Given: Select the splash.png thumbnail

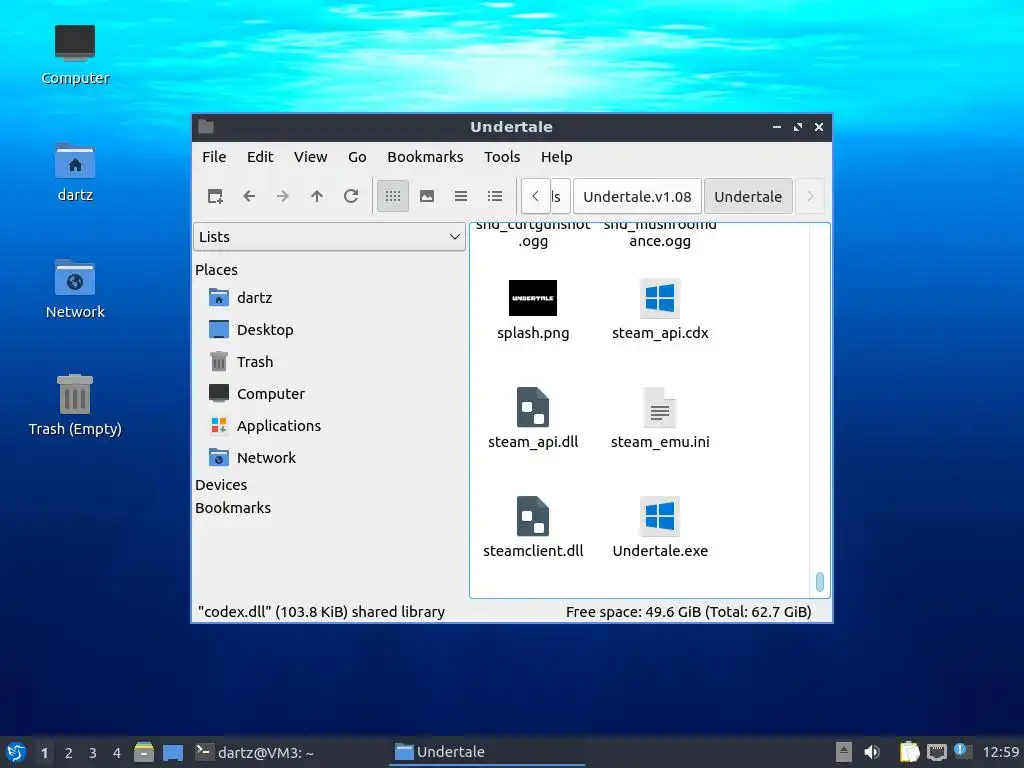Looking at the screenshot, I should click(533, 298).
